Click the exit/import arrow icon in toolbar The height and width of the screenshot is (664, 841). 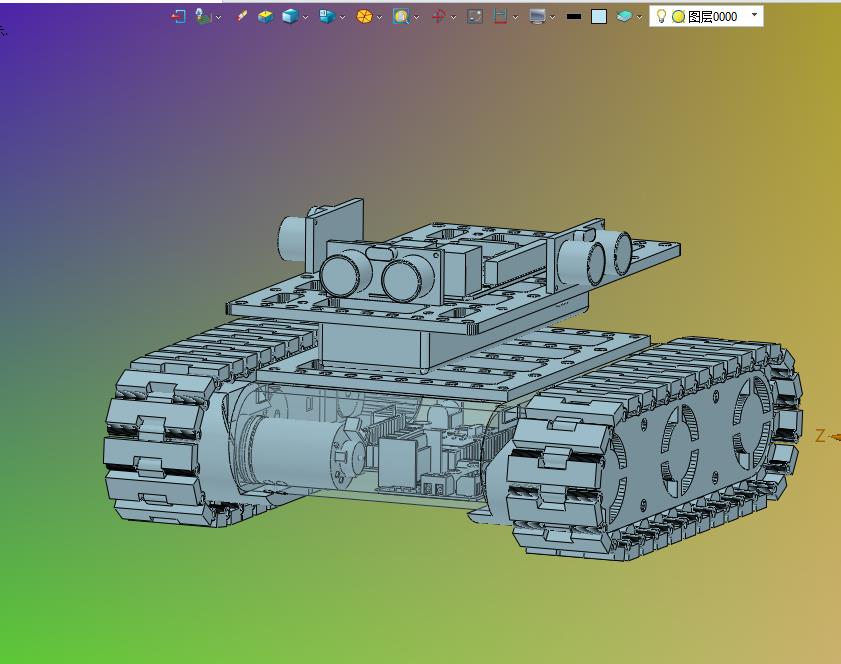click(x=178, y=17)
